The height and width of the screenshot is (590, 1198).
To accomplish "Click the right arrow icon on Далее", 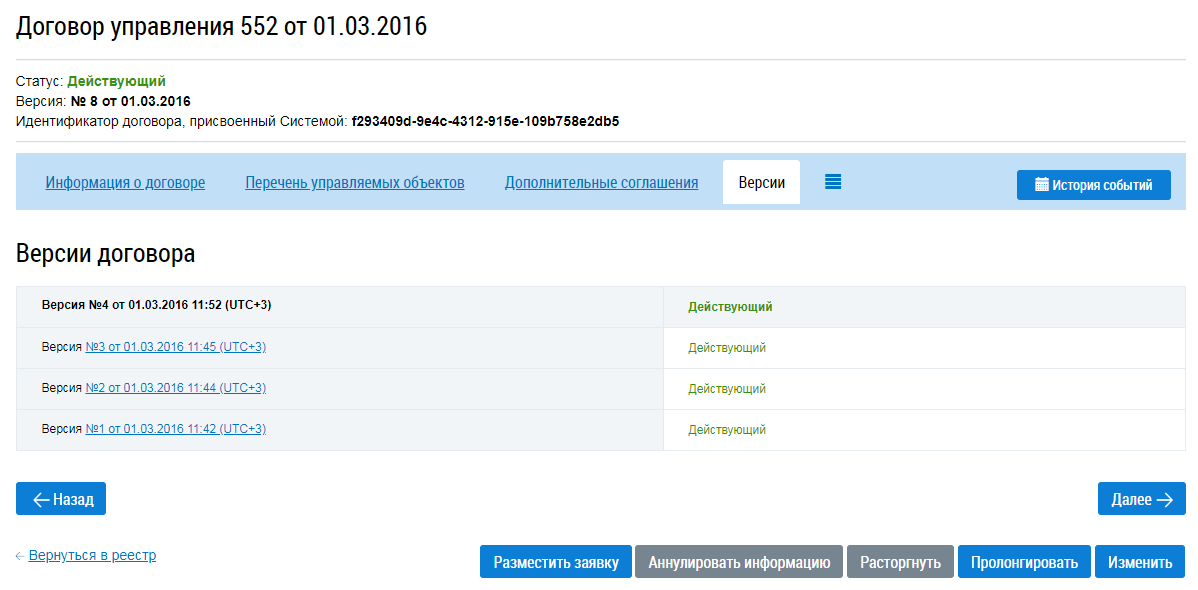I will (x=1164, y=500).
